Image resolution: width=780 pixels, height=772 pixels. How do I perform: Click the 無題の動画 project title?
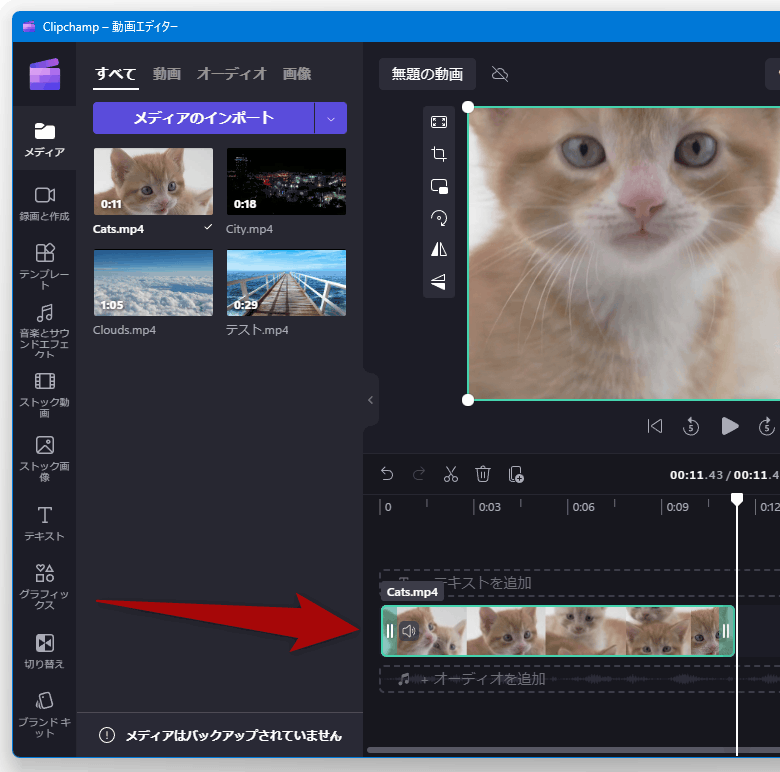coord(427,74)
